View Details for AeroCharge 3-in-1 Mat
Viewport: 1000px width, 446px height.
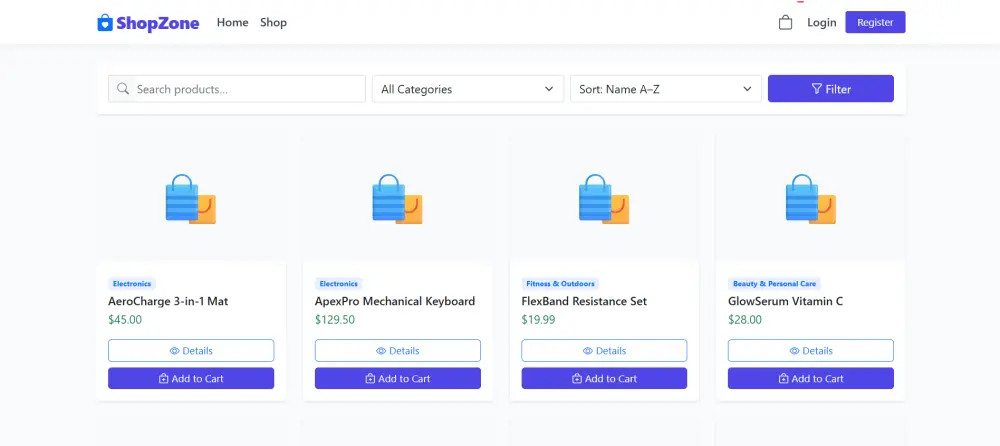191,350
